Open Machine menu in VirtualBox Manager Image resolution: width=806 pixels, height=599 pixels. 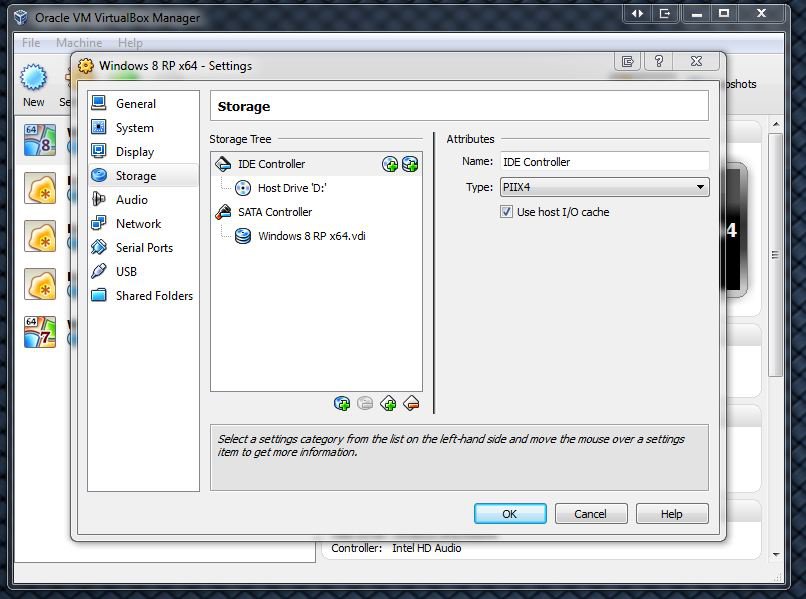click(79, 43)
